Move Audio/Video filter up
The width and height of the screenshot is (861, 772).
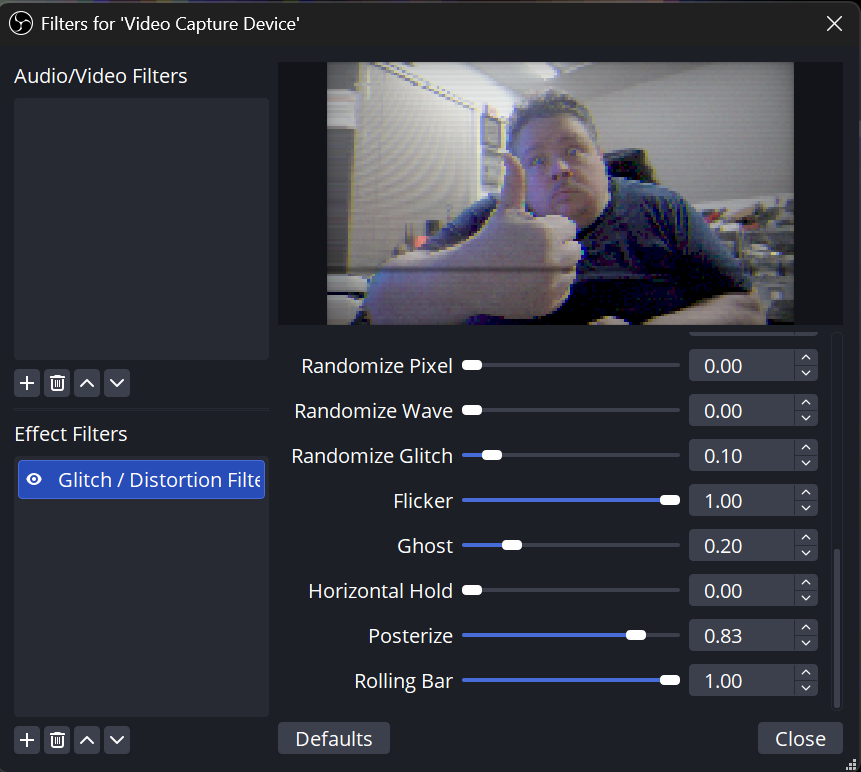[x=87, y=383]
